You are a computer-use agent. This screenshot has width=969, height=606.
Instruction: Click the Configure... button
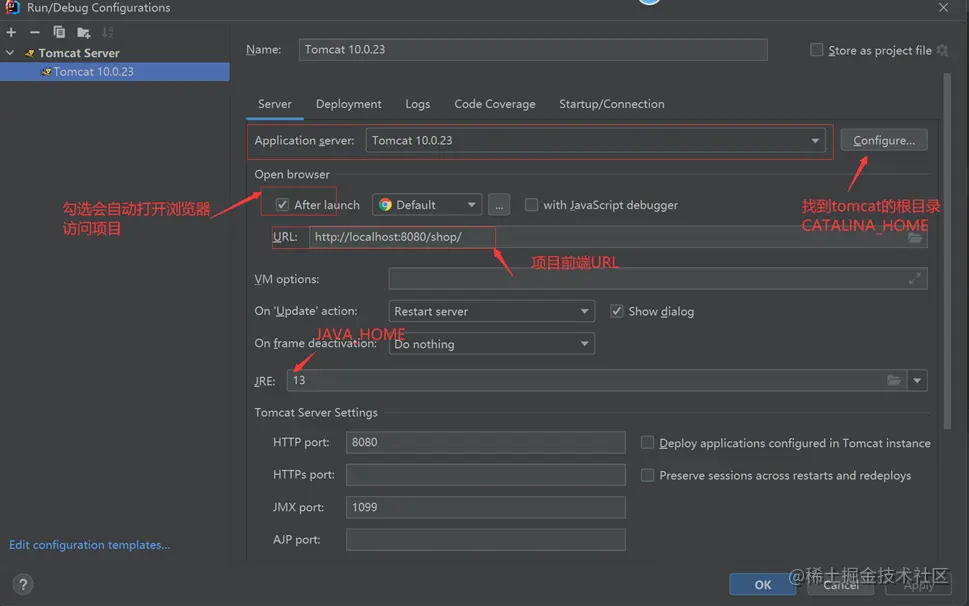click(883, 141)
